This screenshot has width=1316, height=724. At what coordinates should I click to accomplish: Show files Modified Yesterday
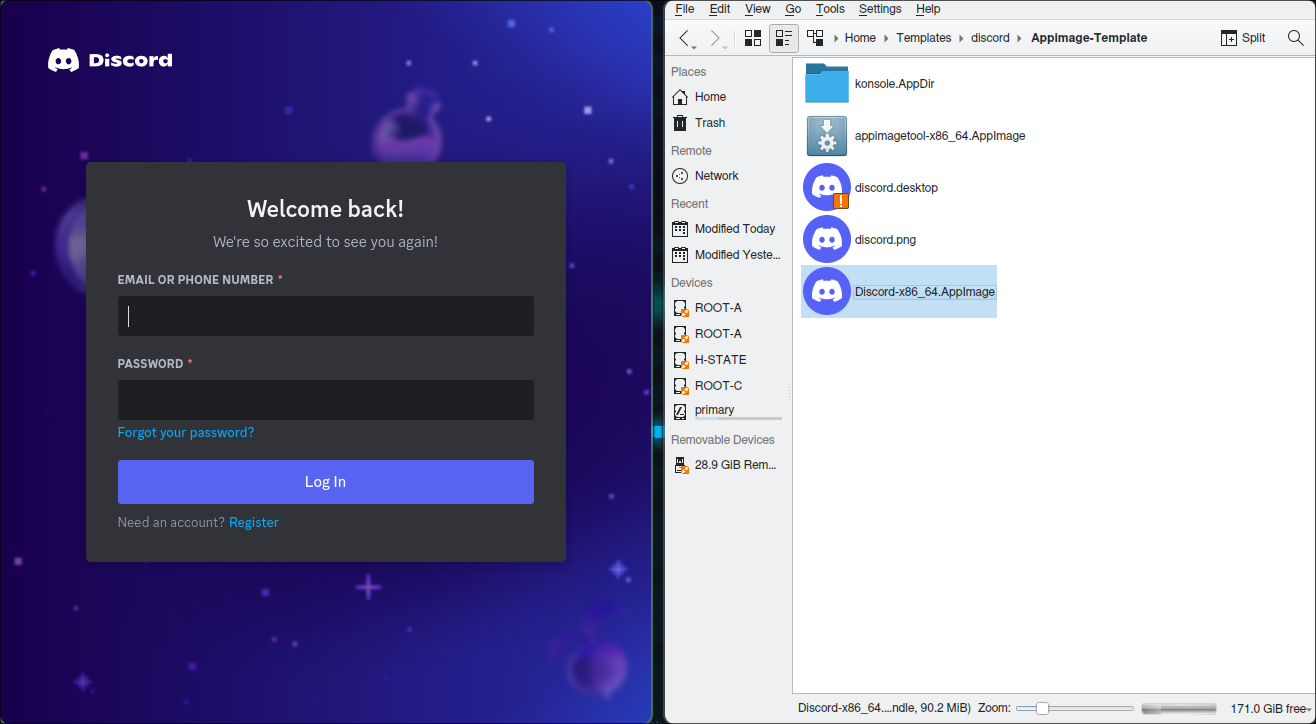(727, 255)
